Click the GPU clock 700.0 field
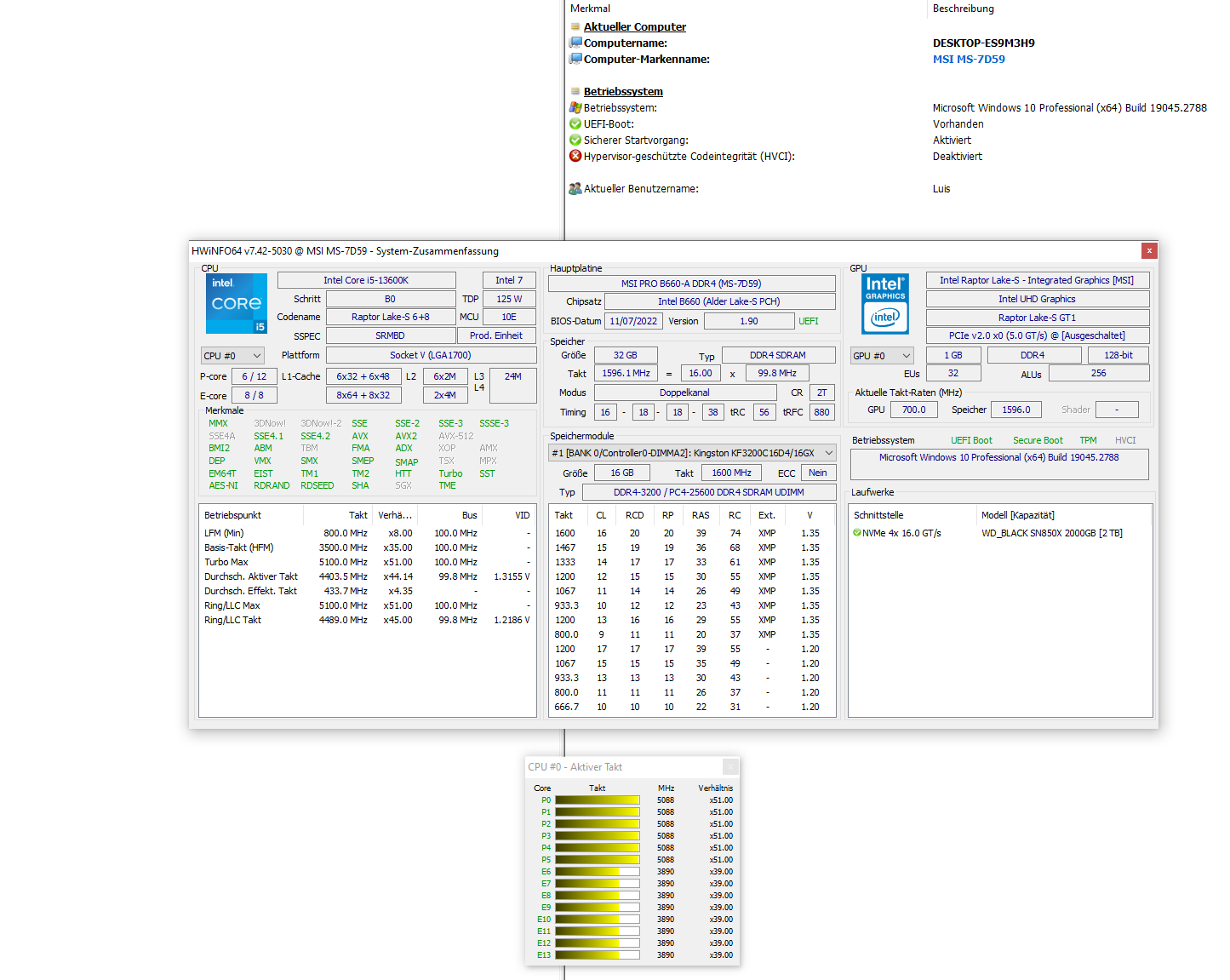The height and width of the screenshot is (980, 1230). pyautogui.click(x=914, y=410)
